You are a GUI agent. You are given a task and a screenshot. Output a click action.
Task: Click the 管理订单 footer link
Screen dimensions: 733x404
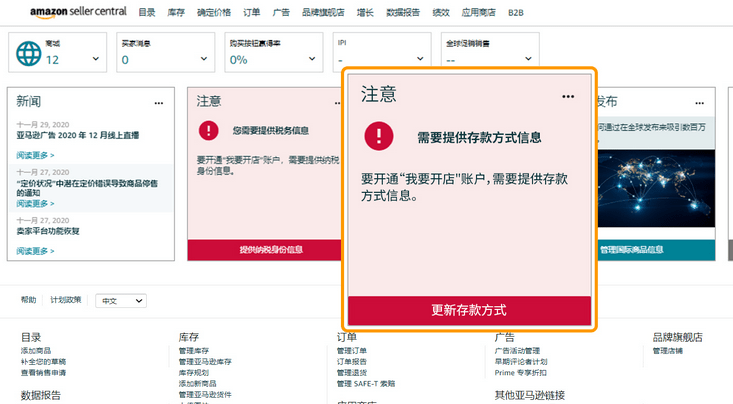pos(352,351)
